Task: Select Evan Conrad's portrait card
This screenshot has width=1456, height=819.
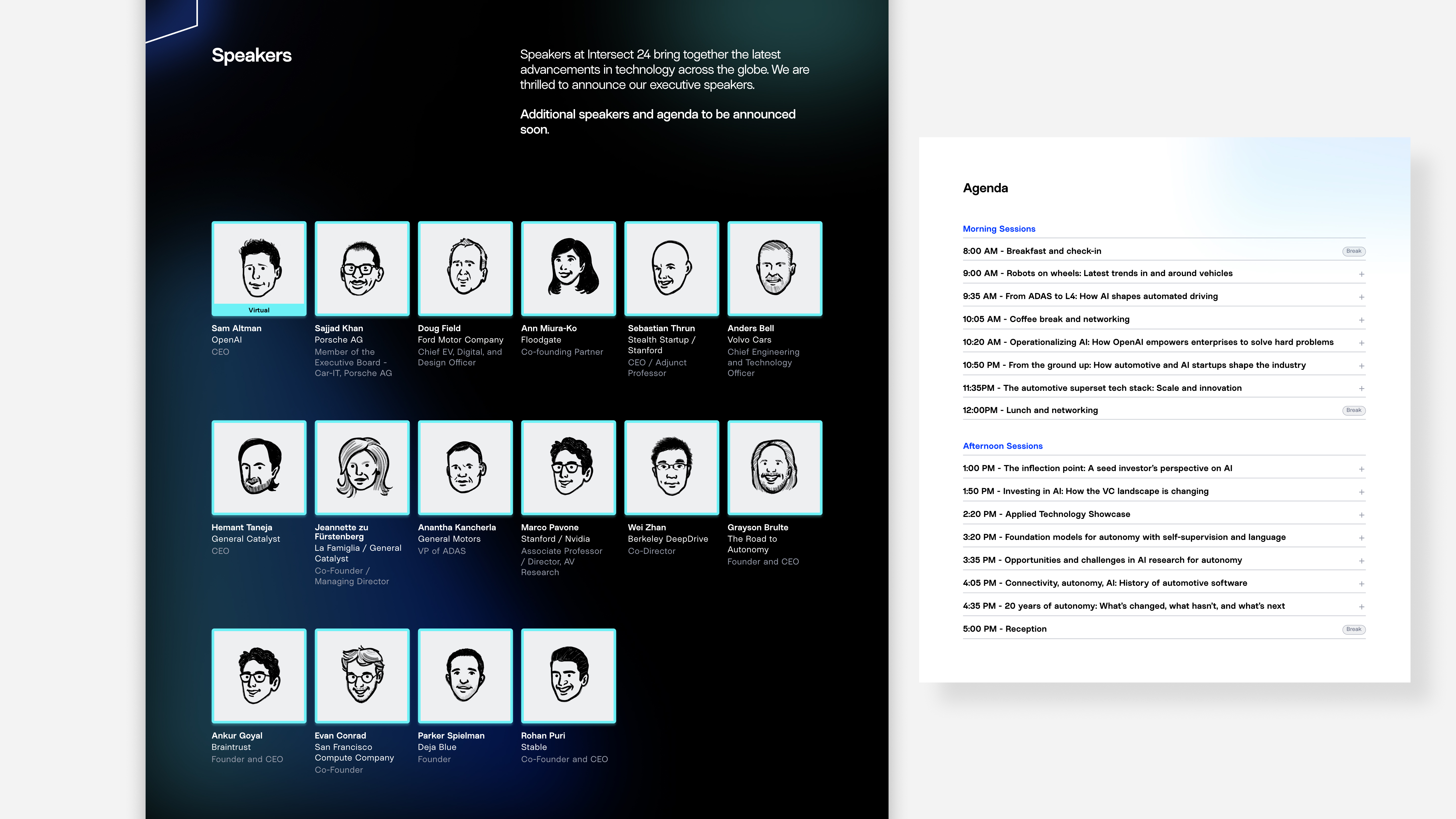Action: coord(362,675)
